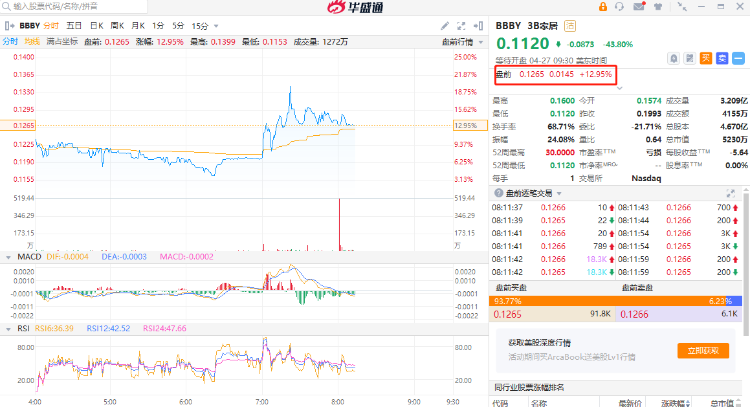Expand the chart to fullscreen
This screenshot has height=407, width=750.
click(461, 26)
